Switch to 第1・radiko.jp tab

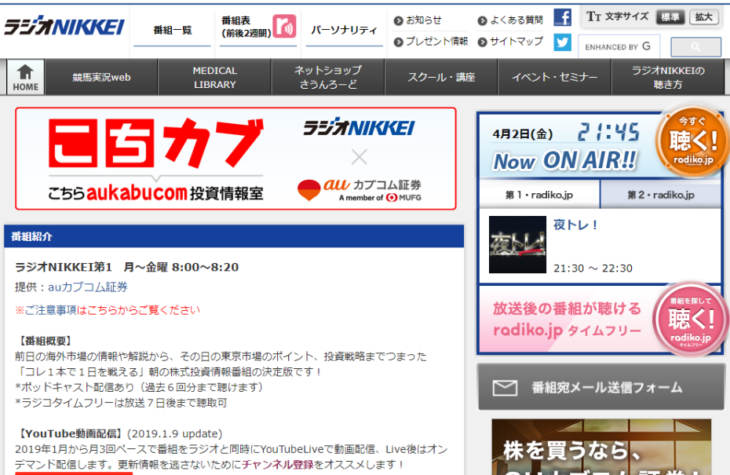point(539,194)
